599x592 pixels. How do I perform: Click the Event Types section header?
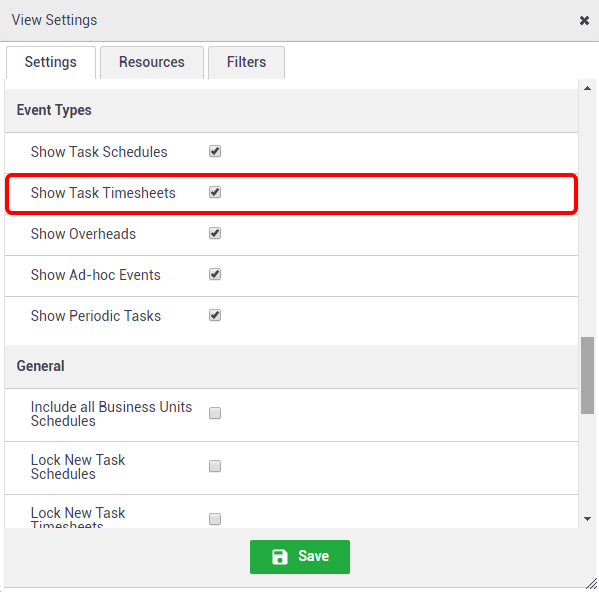tap(291, 110)
